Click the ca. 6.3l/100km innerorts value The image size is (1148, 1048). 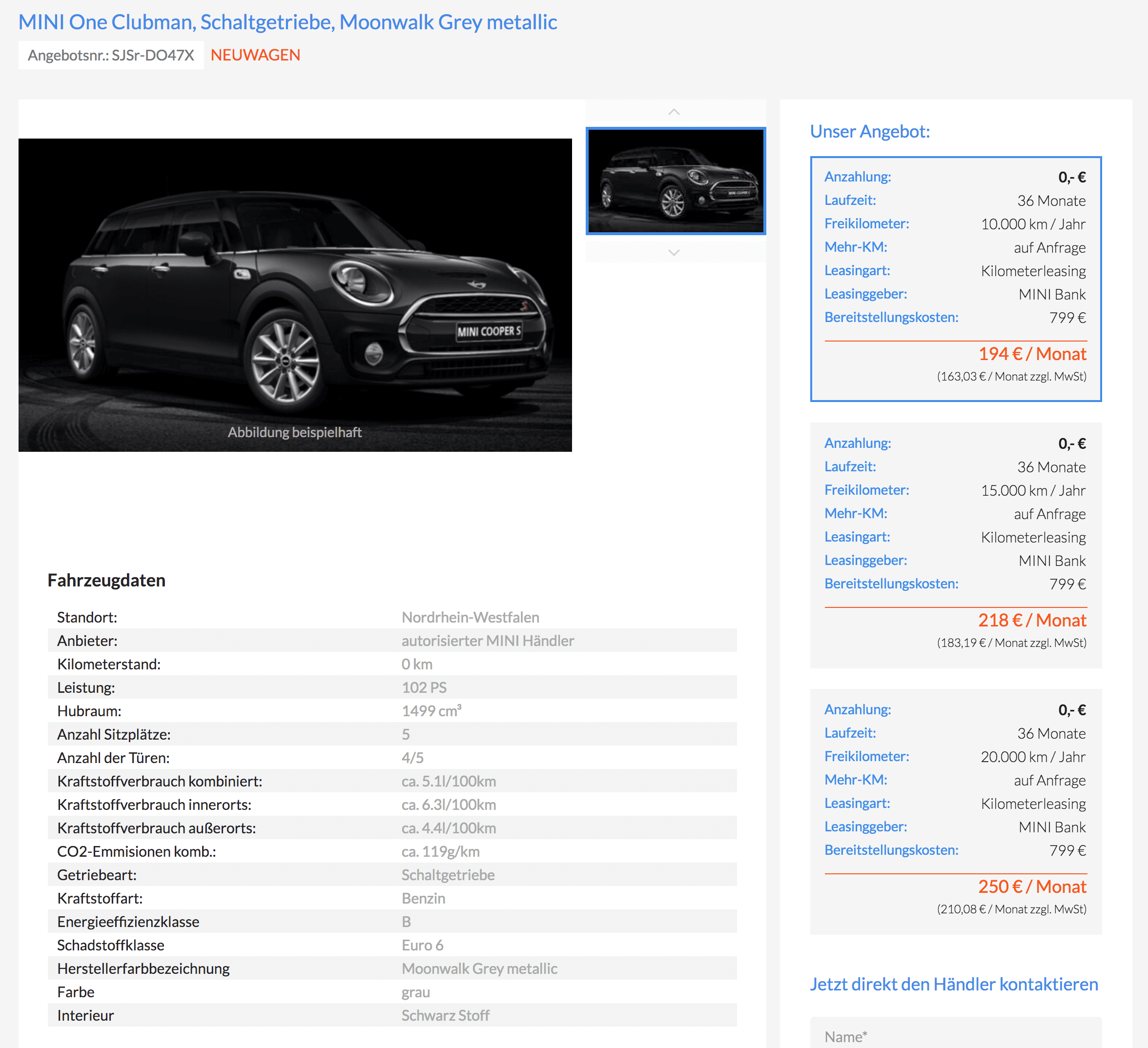pos(449,805)
